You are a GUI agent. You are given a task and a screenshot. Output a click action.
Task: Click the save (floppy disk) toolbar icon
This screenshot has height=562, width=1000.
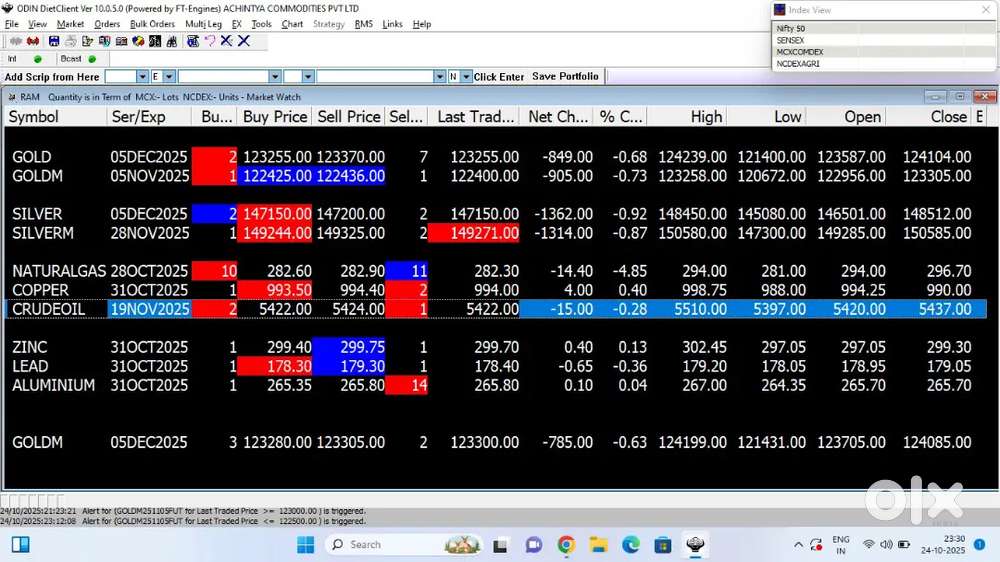54,41
